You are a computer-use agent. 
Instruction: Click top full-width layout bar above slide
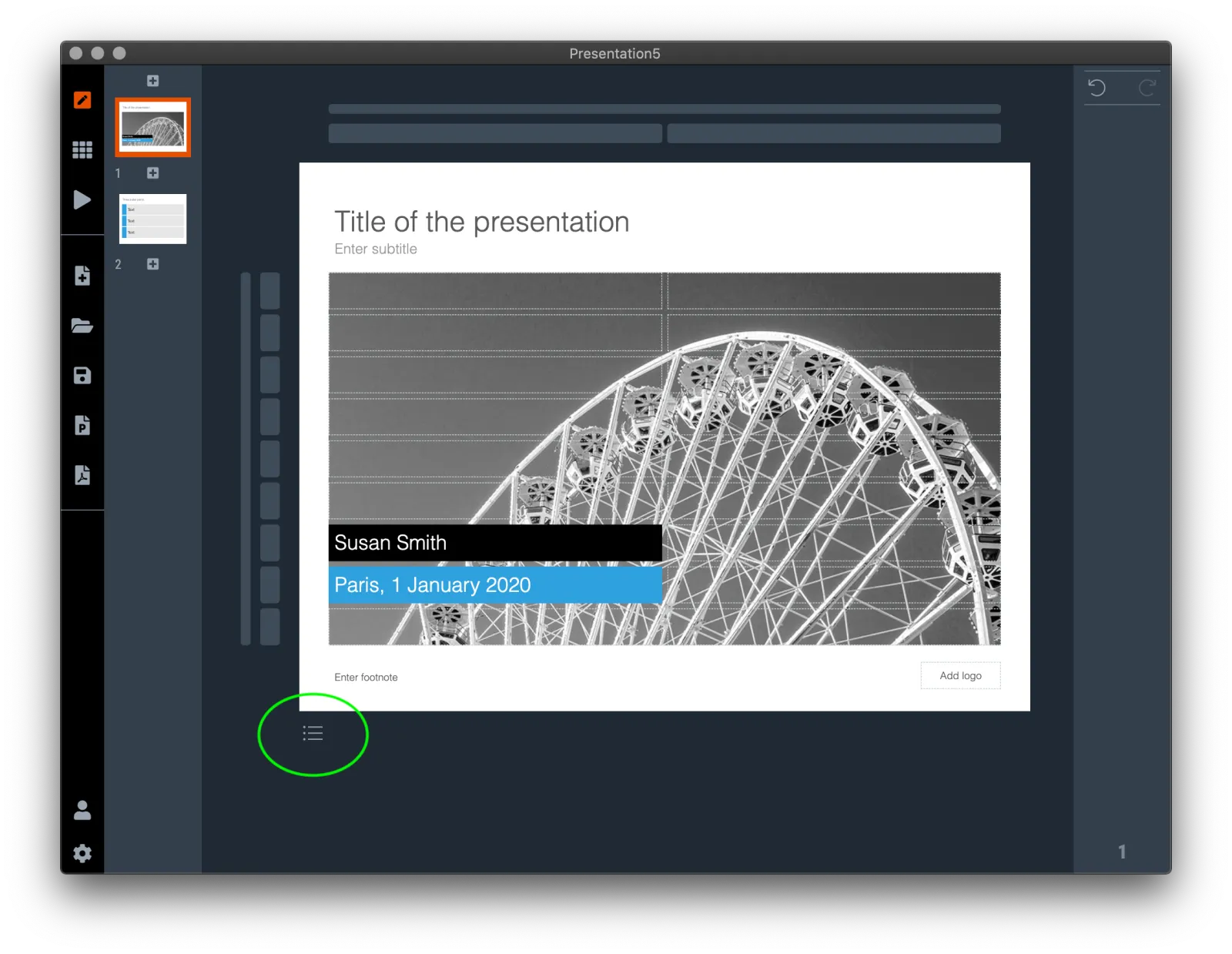665,109
